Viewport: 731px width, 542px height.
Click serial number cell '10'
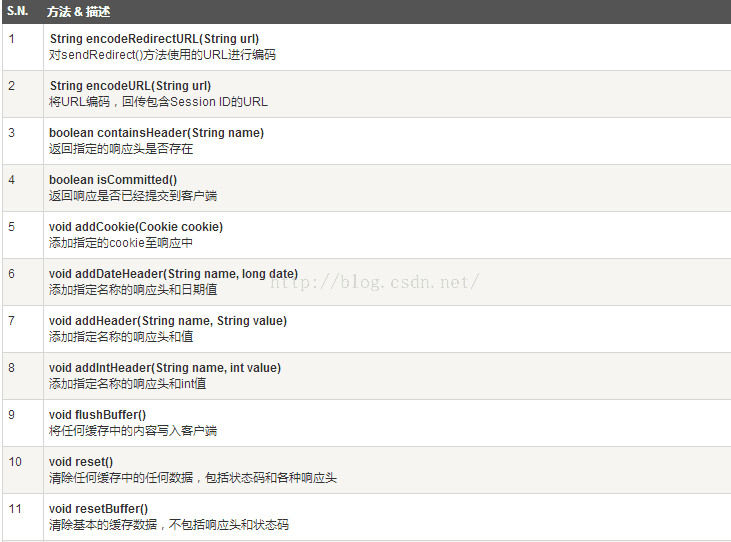(x=23, y=470)
